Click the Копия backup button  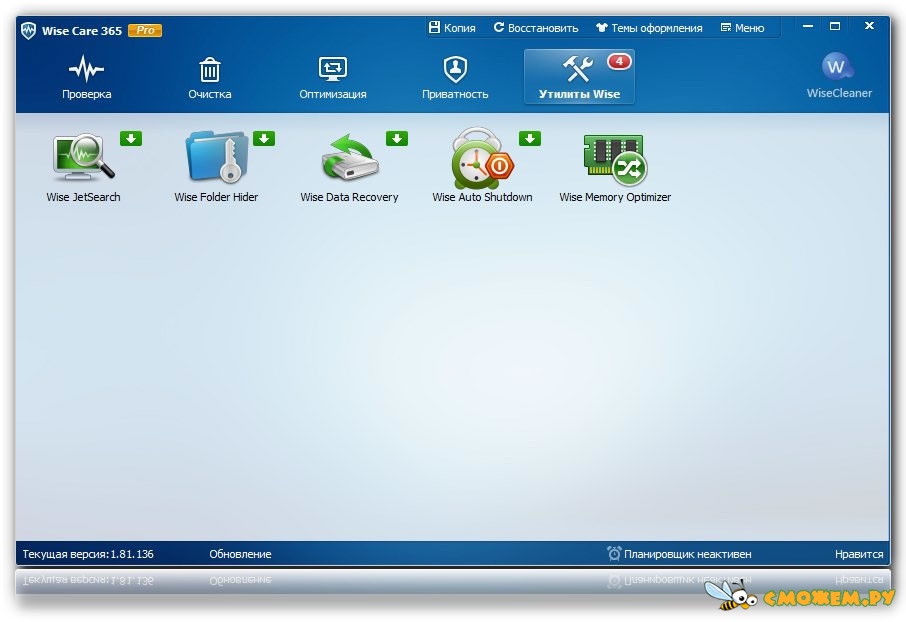452,28
